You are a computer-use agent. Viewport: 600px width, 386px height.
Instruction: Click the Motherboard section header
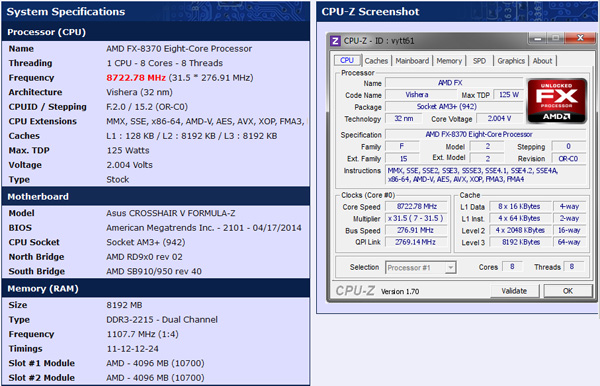click(x=155, y=196)
